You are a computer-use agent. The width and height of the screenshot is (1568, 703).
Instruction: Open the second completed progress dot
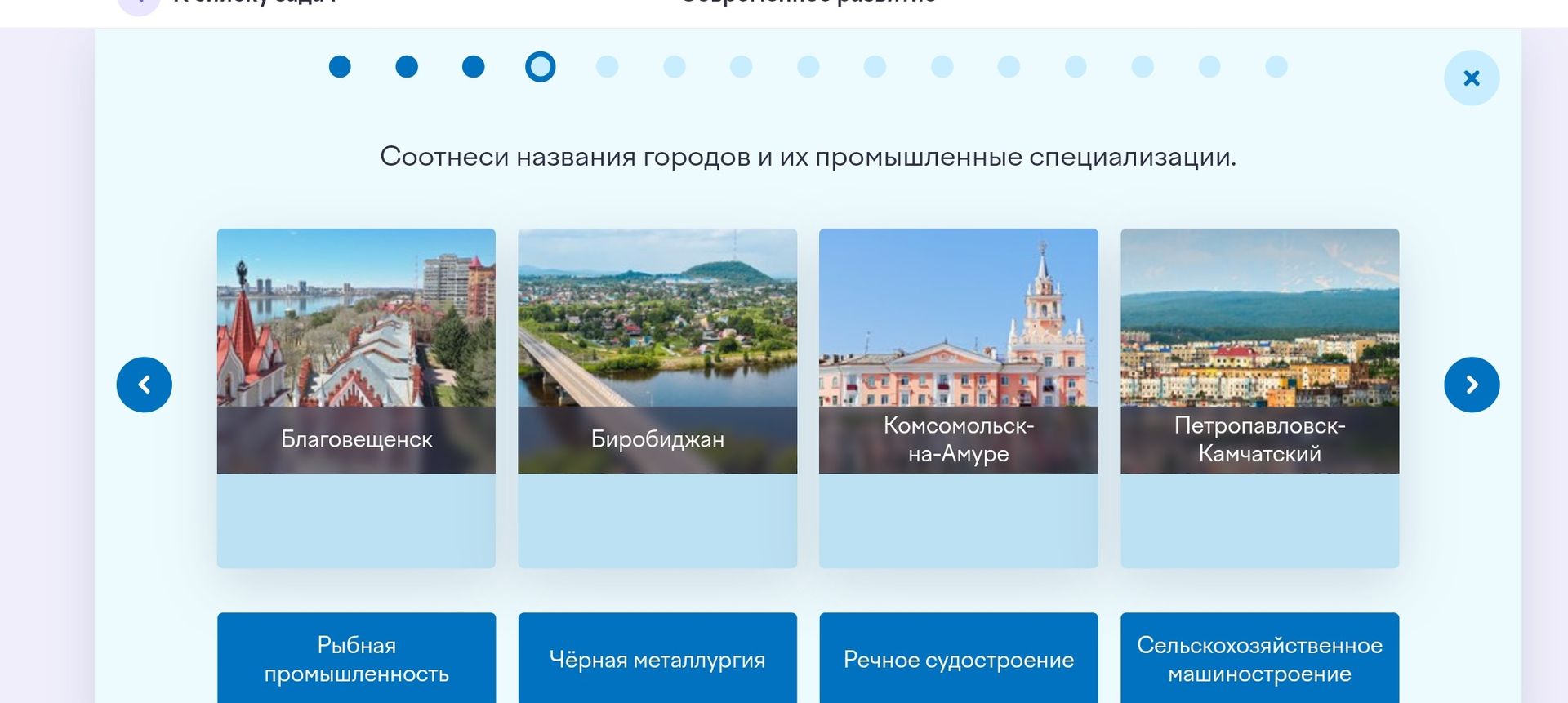coord(407,67)
